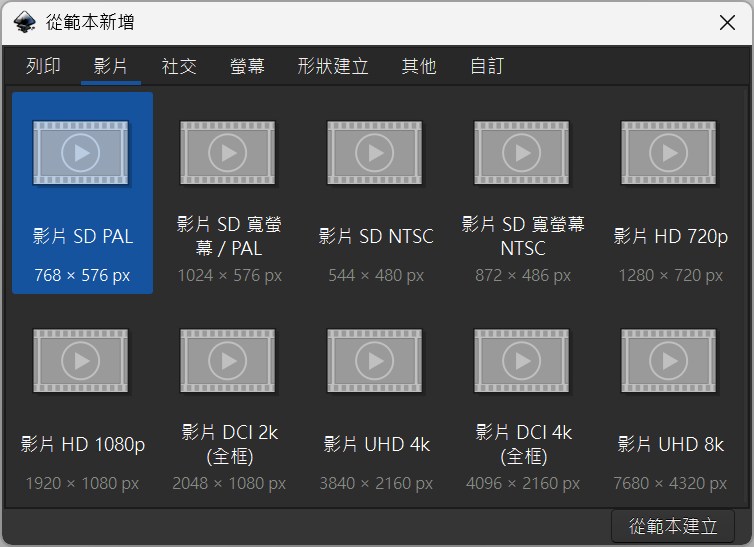The width and height of the screenshot is (754, 547).
Task: Go to the 其他 tab
Action: 419,67
